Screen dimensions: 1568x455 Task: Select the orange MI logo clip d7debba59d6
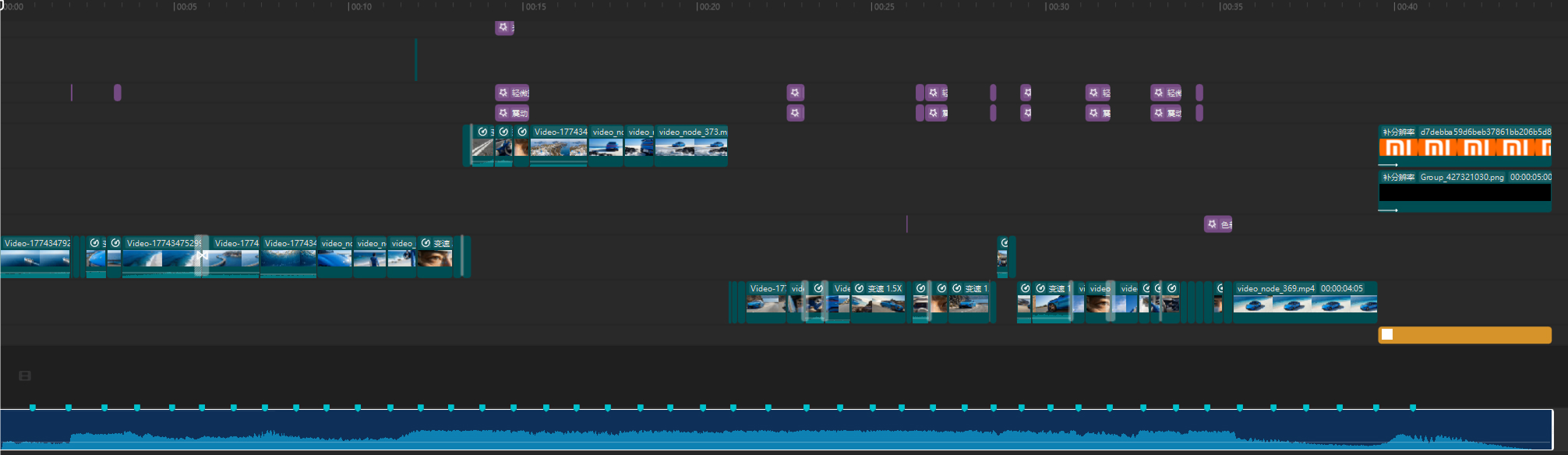coord(1464,146)
